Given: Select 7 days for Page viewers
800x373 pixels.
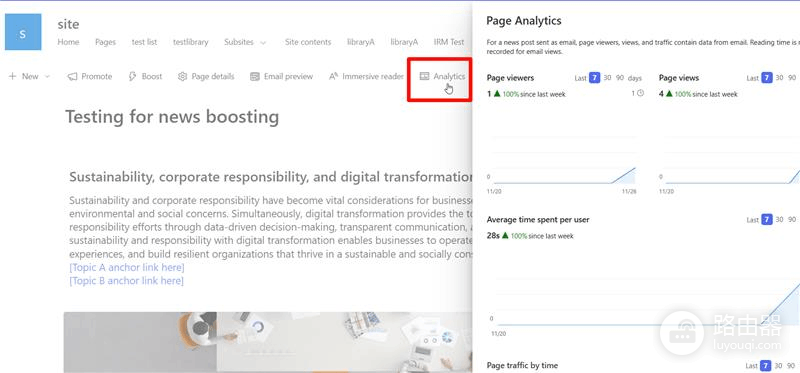Looking at the screenshot, I should click(594, 78).
